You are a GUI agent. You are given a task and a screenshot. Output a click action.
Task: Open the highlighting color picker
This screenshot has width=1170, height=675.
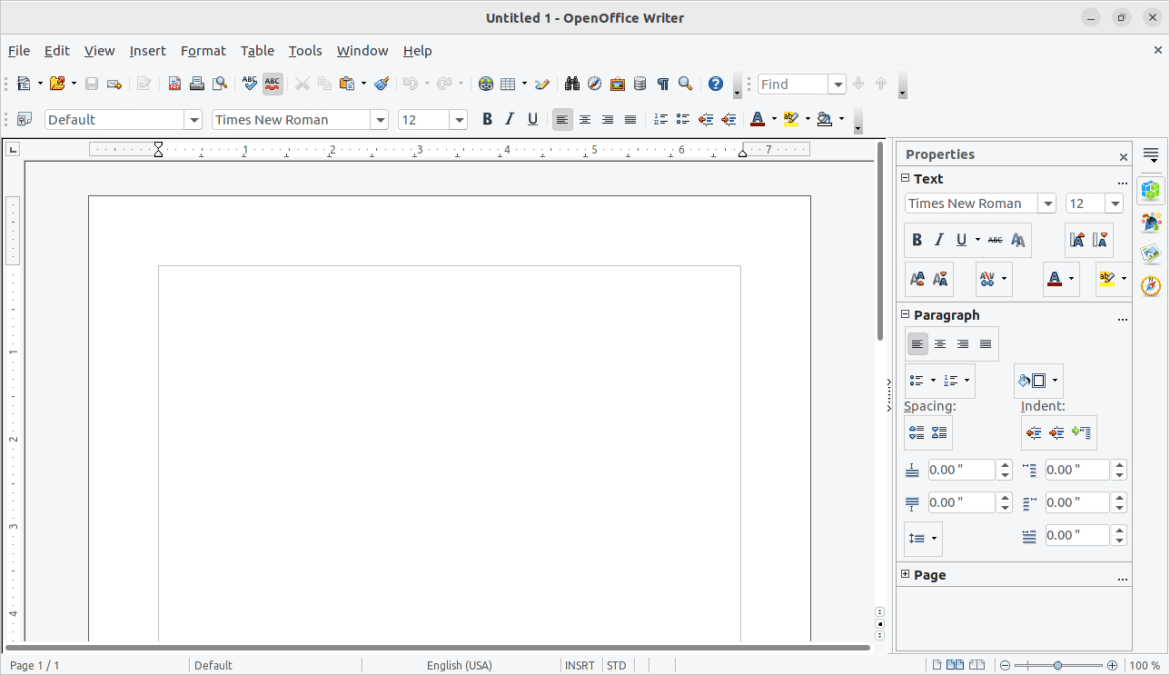(807, 119)
